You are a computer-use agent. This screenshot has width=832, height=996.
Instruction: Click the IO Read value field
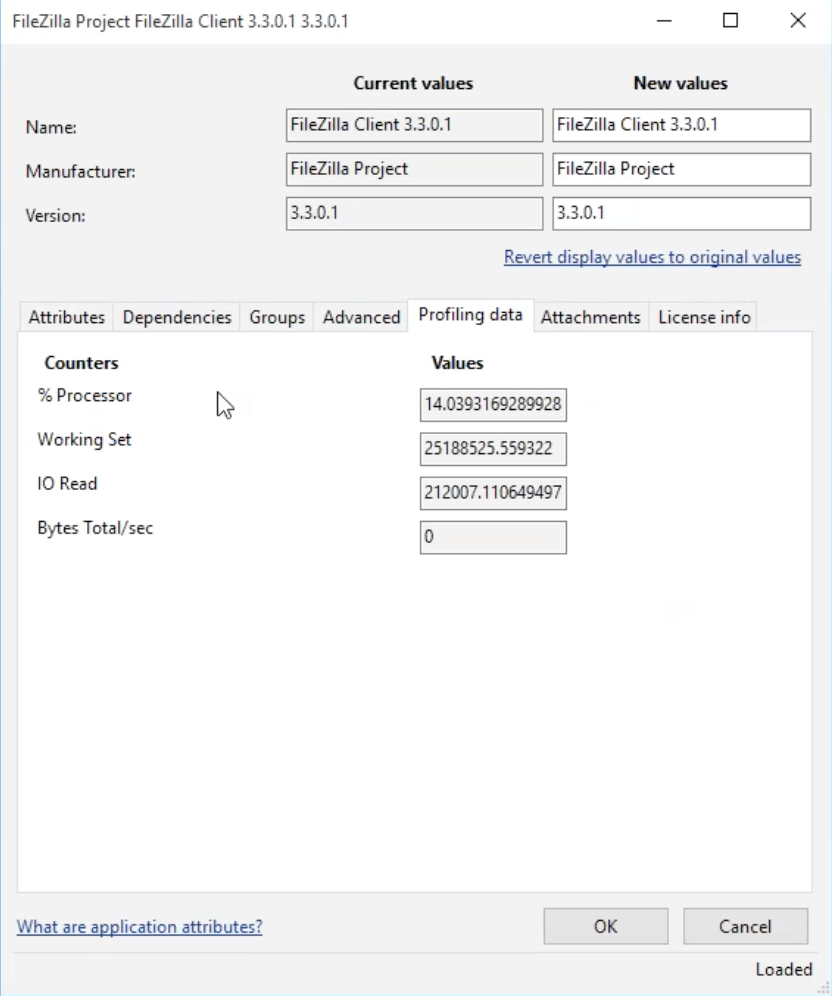tap(493, 494)
